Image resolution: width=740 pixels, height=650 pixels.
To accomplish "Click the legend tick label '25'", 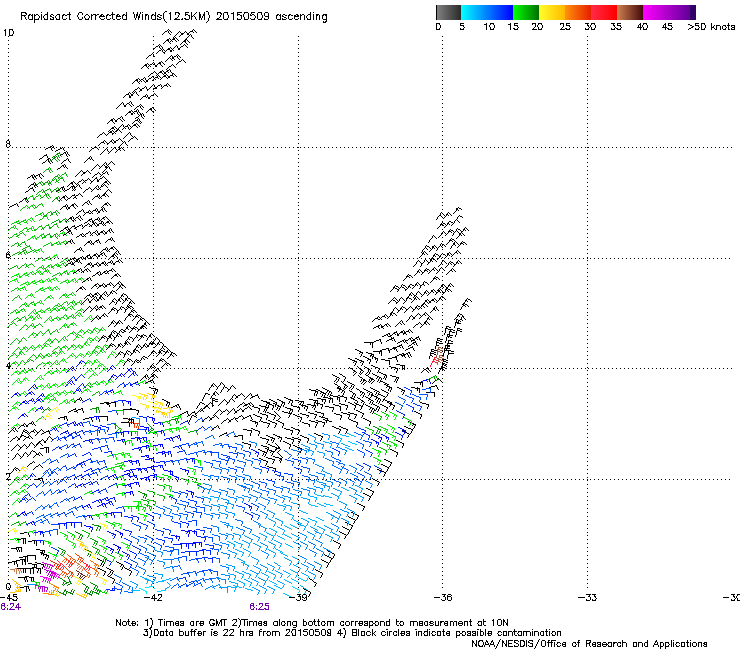I will coord(565,27).
